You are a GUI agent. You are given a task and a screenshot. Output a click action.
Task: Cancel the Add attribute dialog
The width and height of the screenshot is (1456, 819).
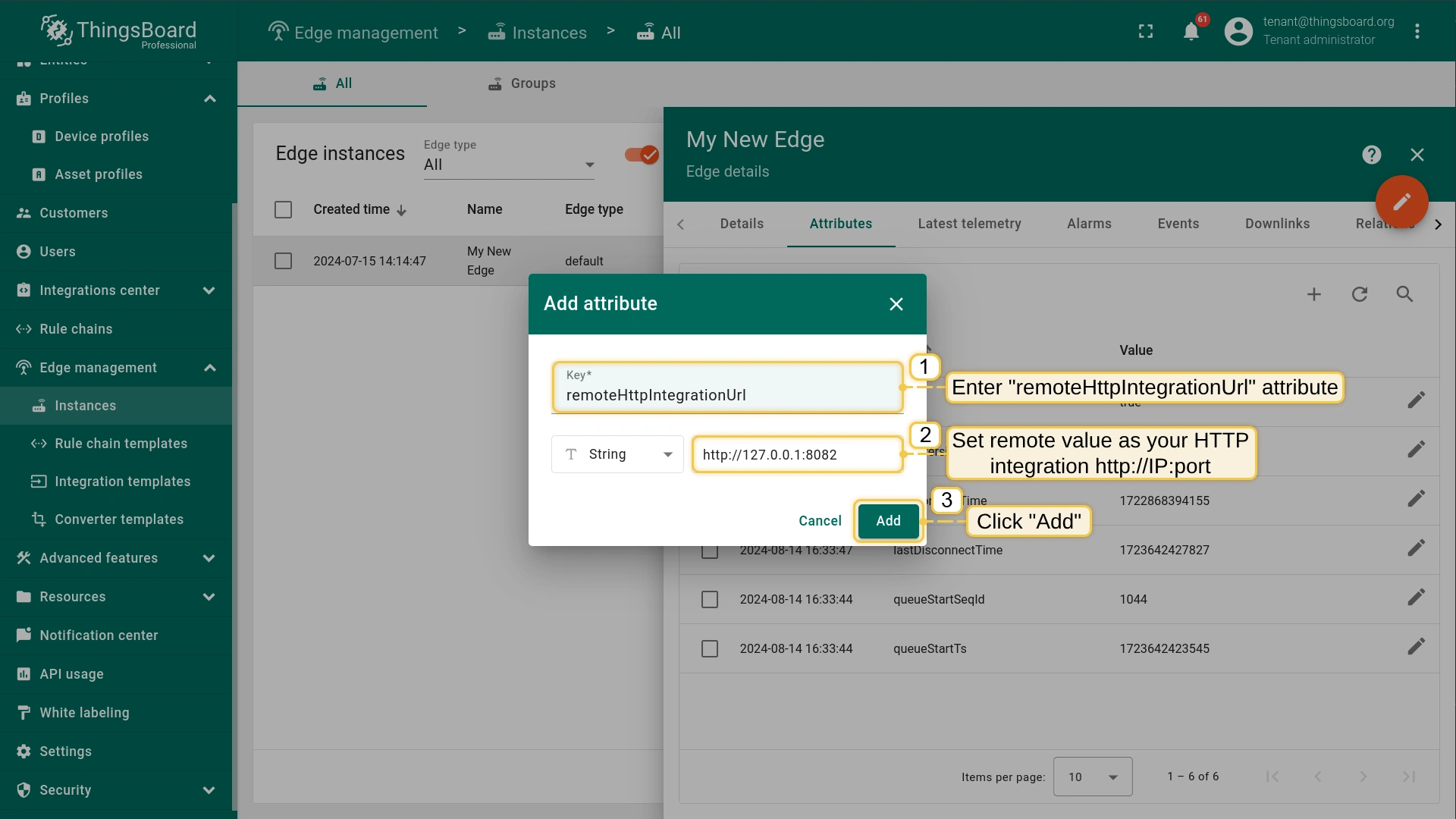820,521
